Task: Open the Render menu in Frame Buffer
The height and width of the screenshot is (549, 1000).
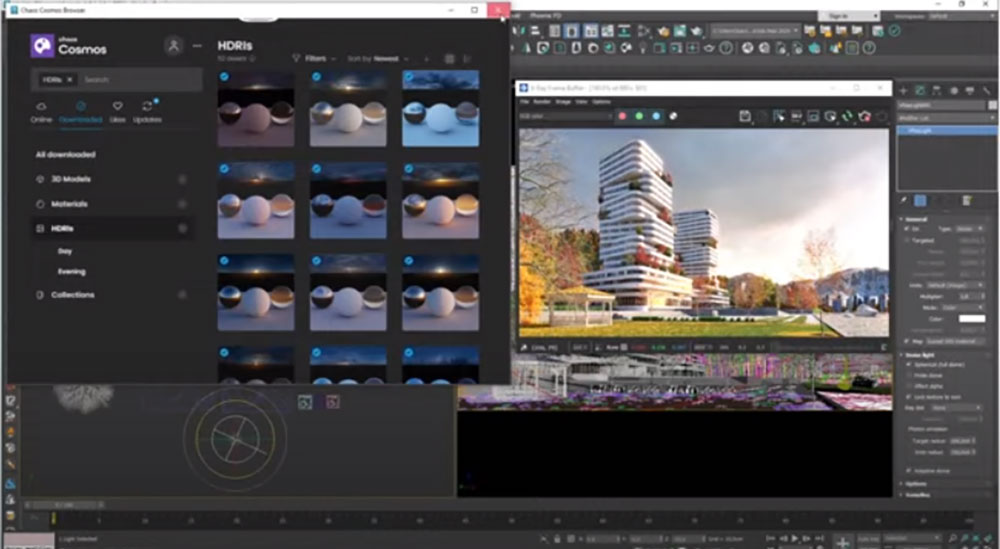Action: [x=541, y=102]
